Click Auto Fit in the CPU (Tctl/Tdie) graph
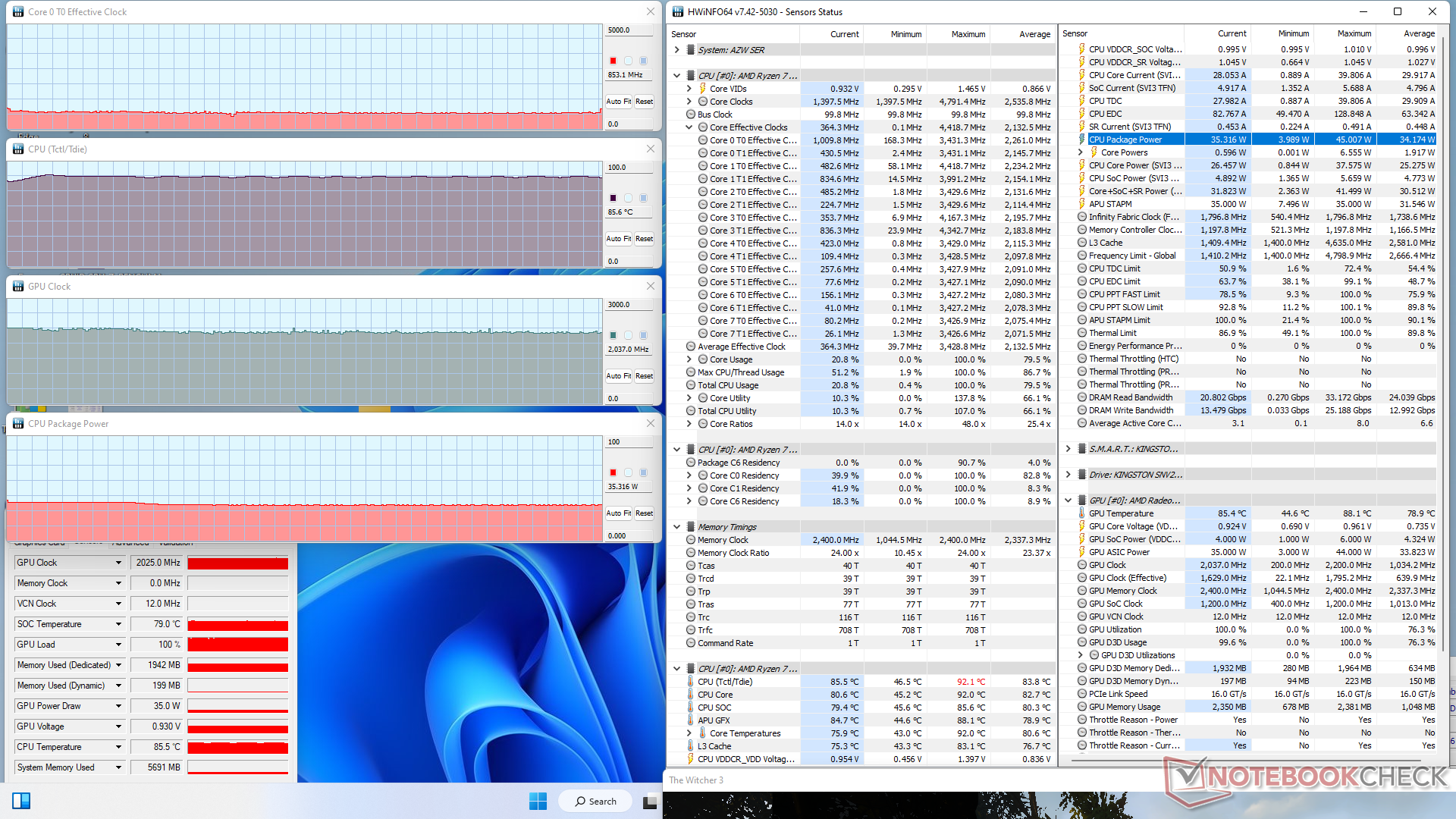Viewport: 1456px width, 819px height. click(619, 239)
